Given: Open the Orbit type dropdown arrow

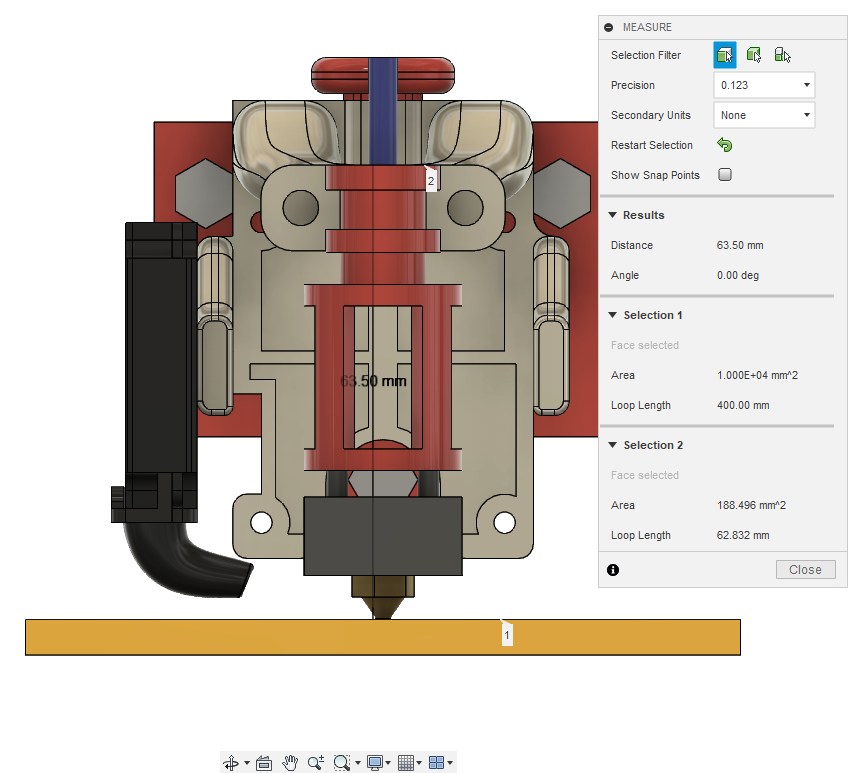Looking at the screenshot, I should (x=246, y=763).
